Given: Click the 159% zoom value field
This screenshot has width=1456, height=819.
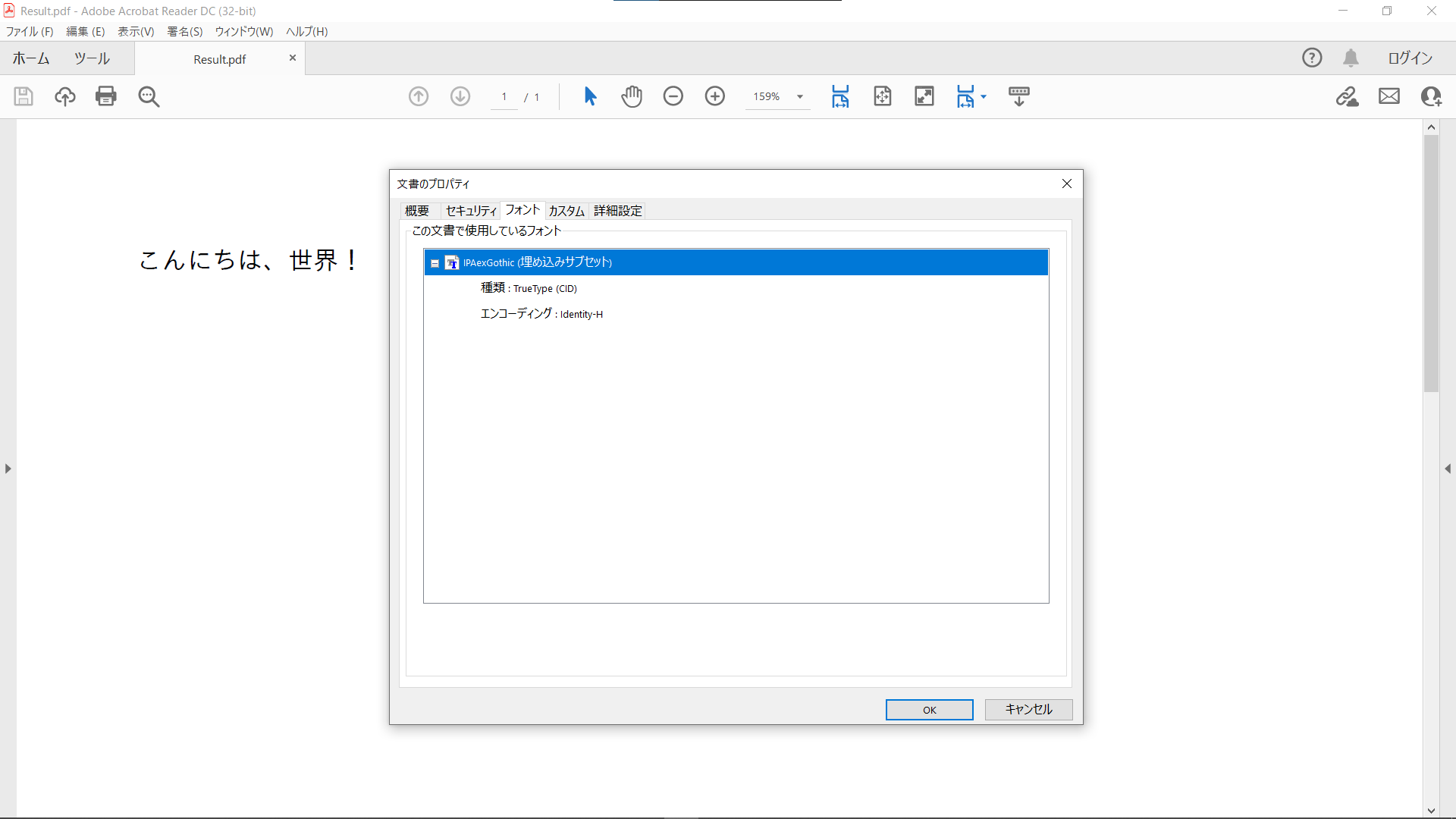Looking at the screenshot, I should pos(767,97).
